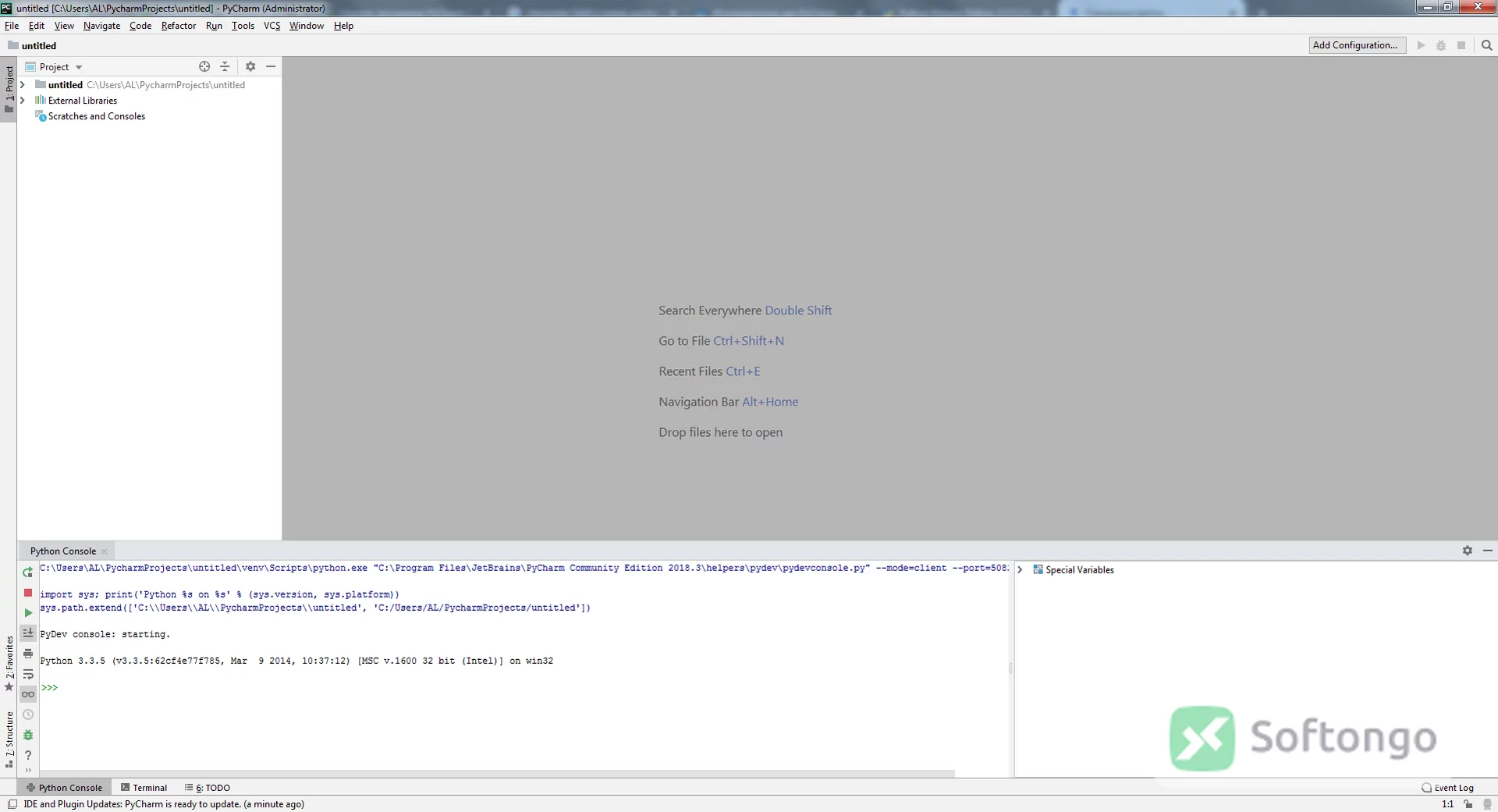Switch to the Terminal tab
This screenshot has width=1498, height=812.
click(x=144, y=788)
